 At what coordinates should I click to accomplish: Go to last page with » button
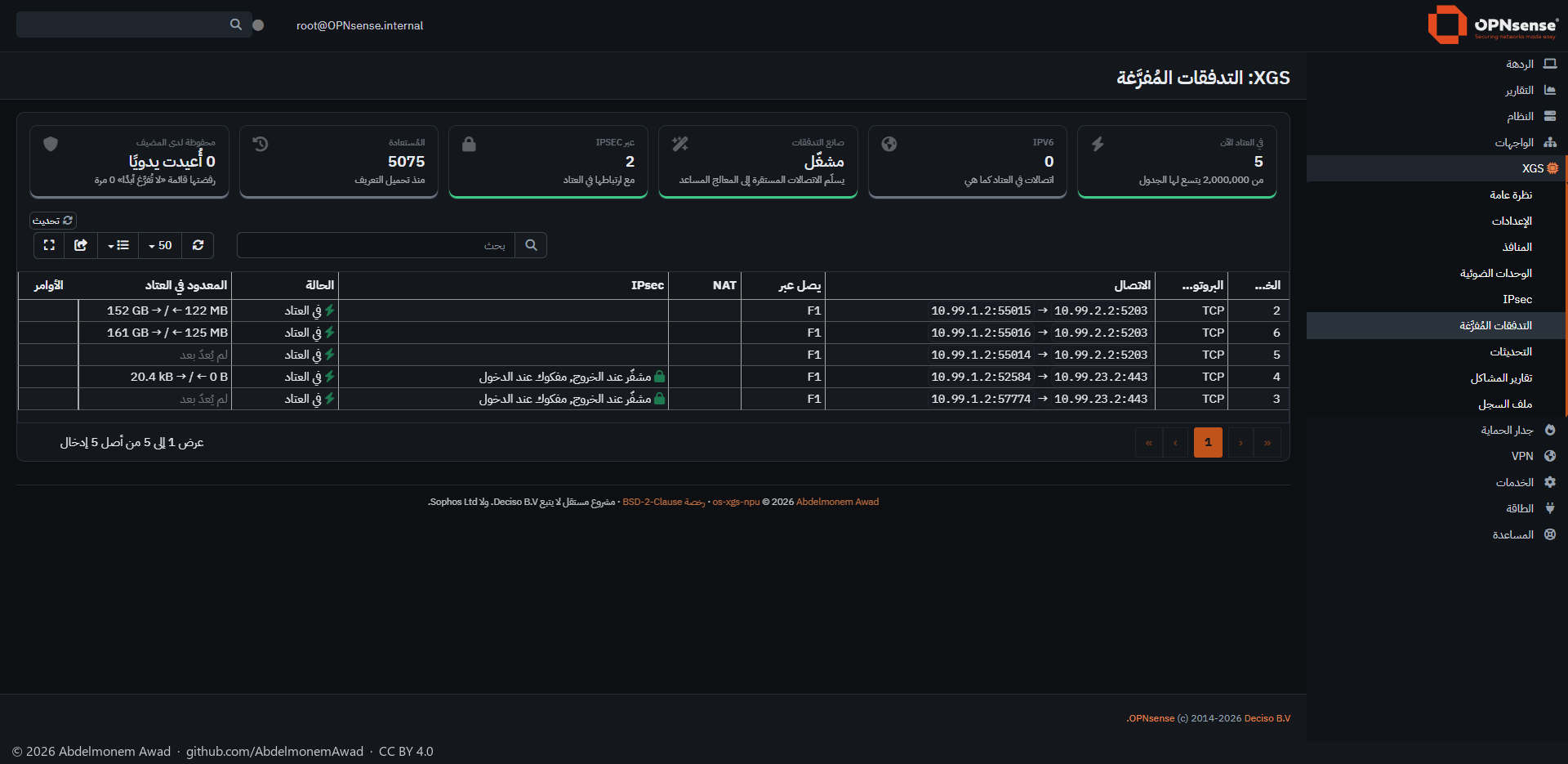pyautogui.click(x=1267, y=442)
